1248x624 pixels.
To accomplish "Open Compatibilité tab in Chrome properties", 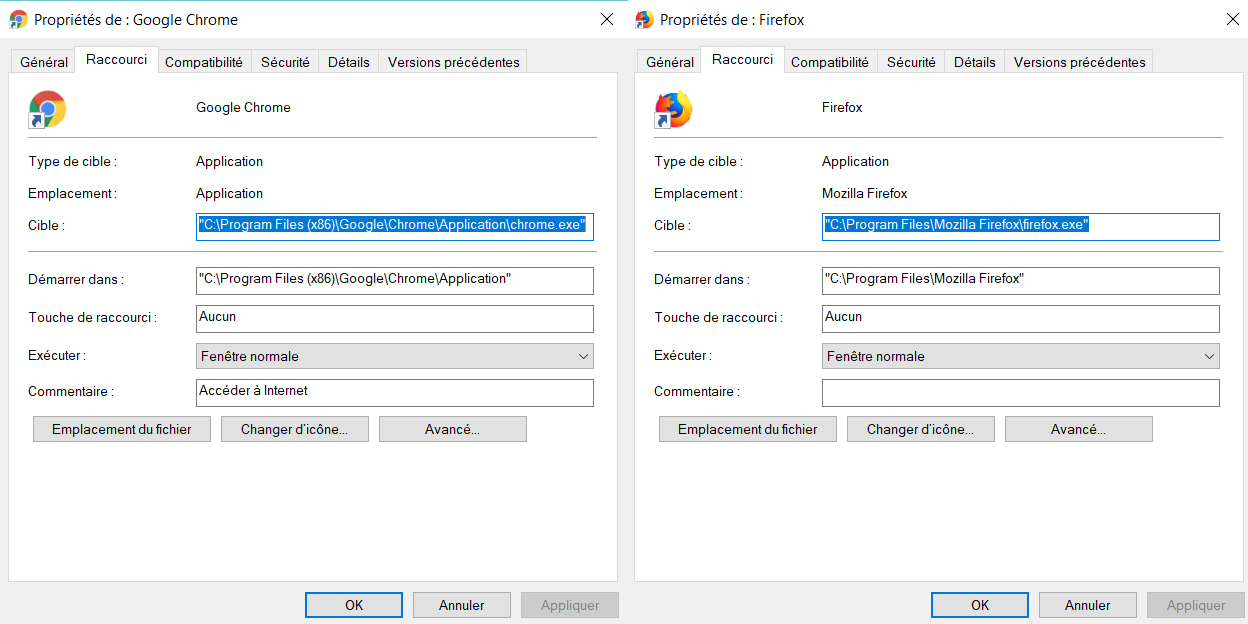I will pyautogui.click(x=204, y=62).
